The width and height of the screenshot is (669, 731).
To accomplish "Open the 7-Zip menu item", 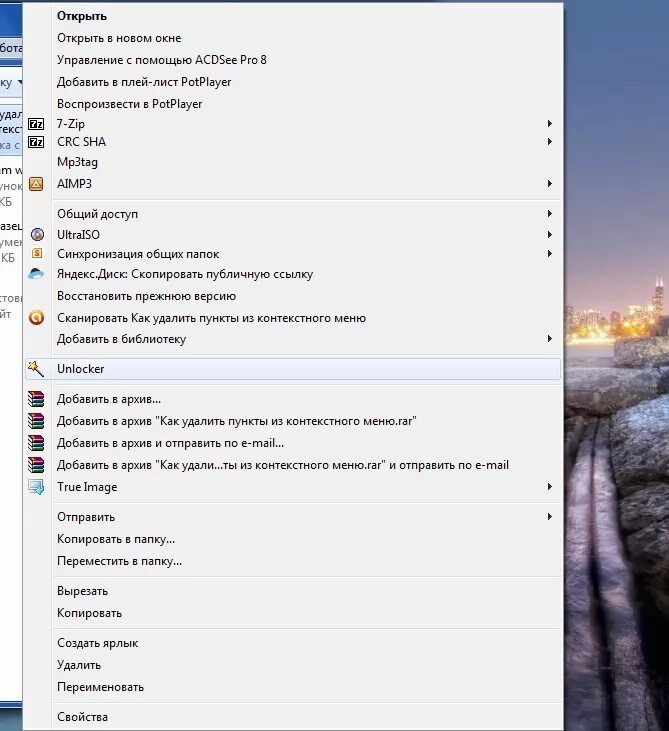I will pyautogui.click(x=293, y=124).
